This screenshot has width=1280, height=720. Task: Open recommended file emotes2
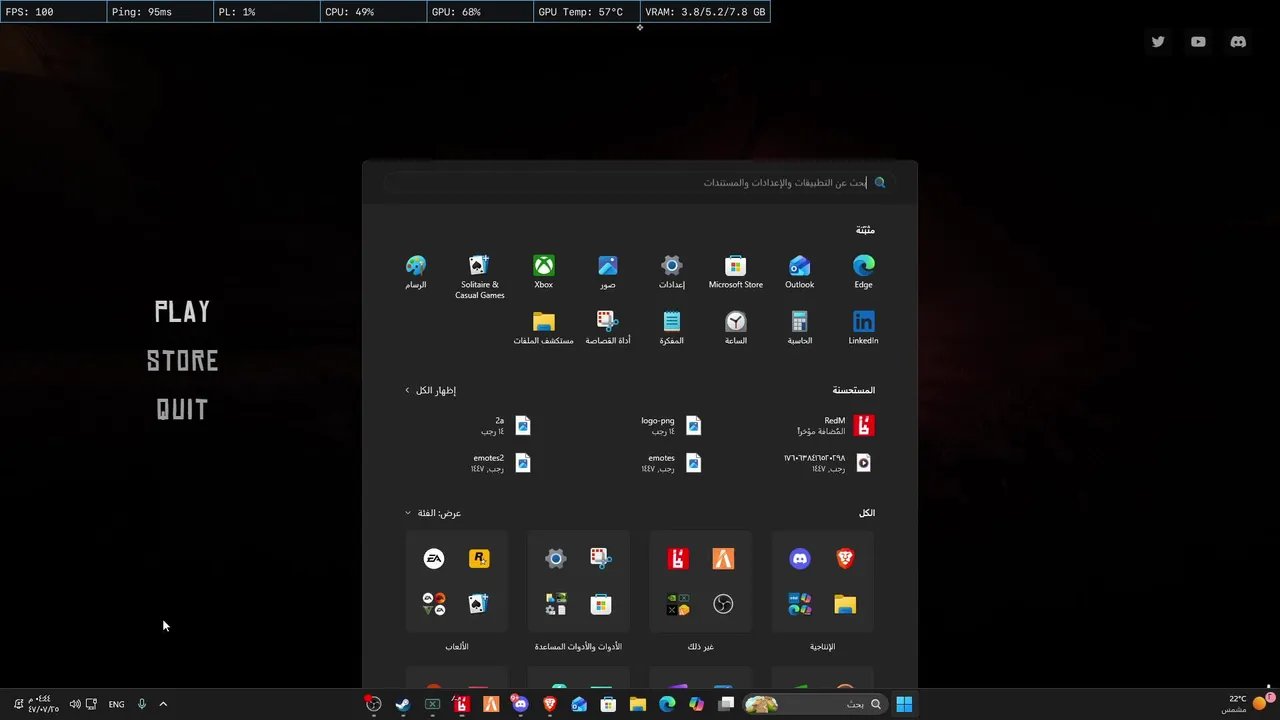coord(501,463)
